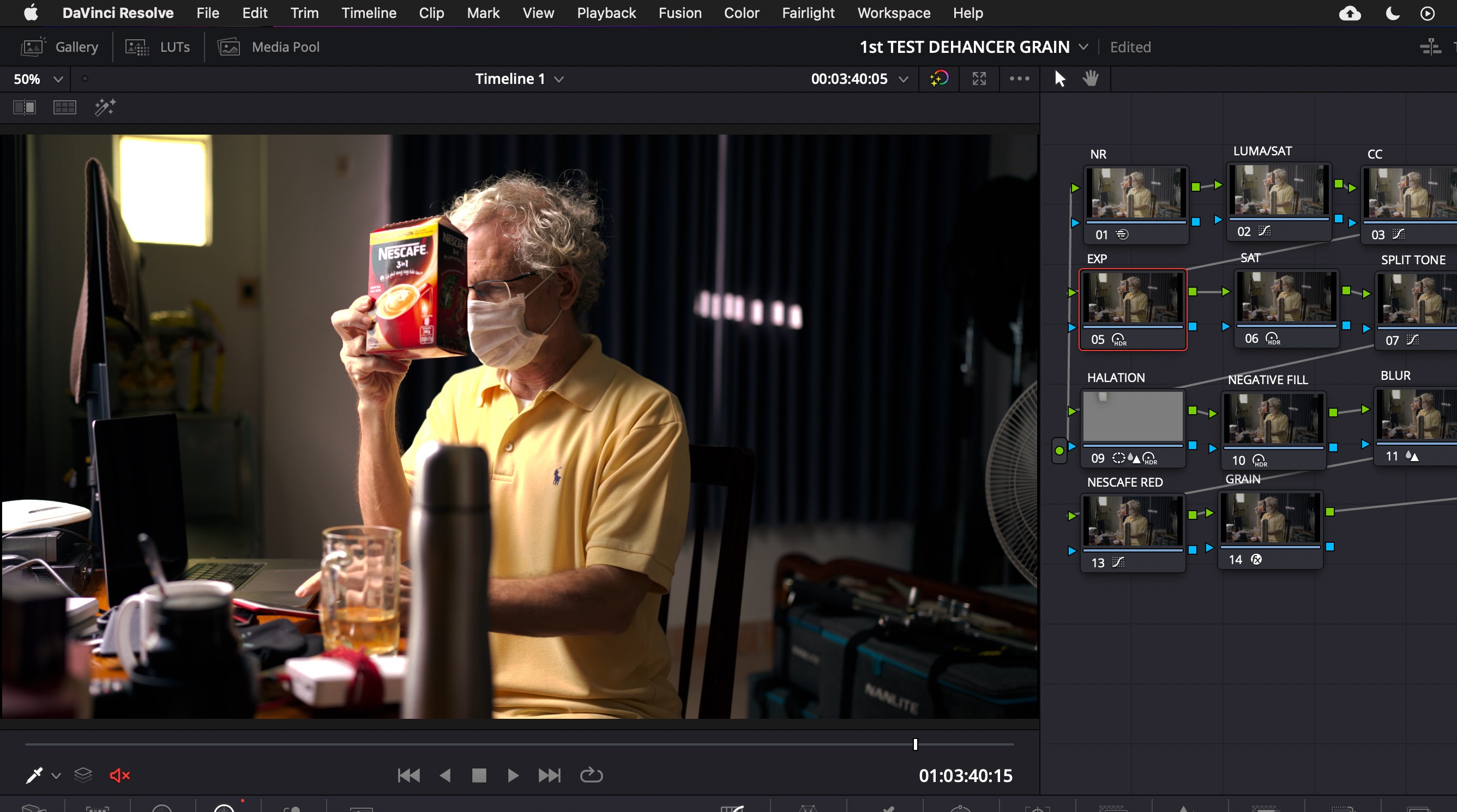The image size is (1457, 812).
Task: Toggle the highlight magic wand icon
Action: click(x=105, y=107)
